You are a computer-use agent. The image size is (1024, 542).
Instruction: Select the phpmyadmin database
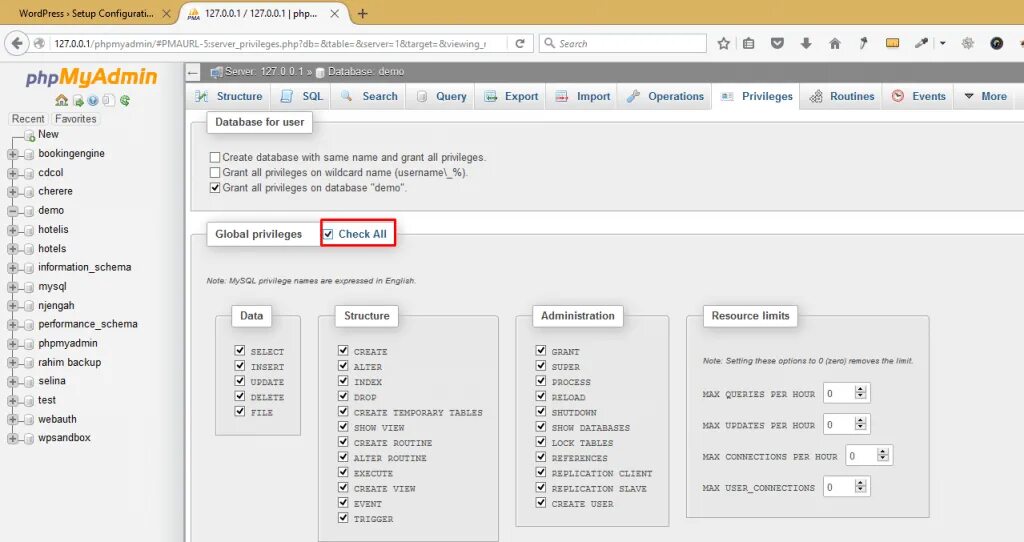pyautogui.click(x=67, y=343)
